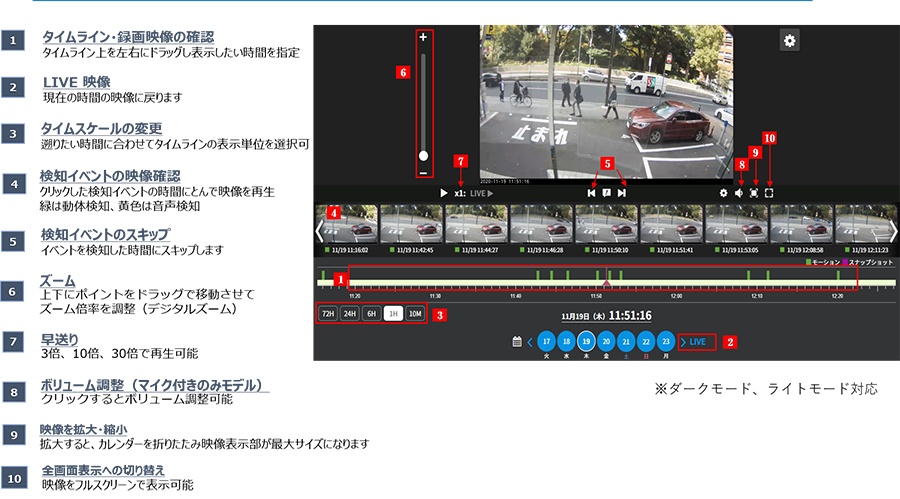
Task: Skip to the previous detected event
Action: tap(591, 193)
